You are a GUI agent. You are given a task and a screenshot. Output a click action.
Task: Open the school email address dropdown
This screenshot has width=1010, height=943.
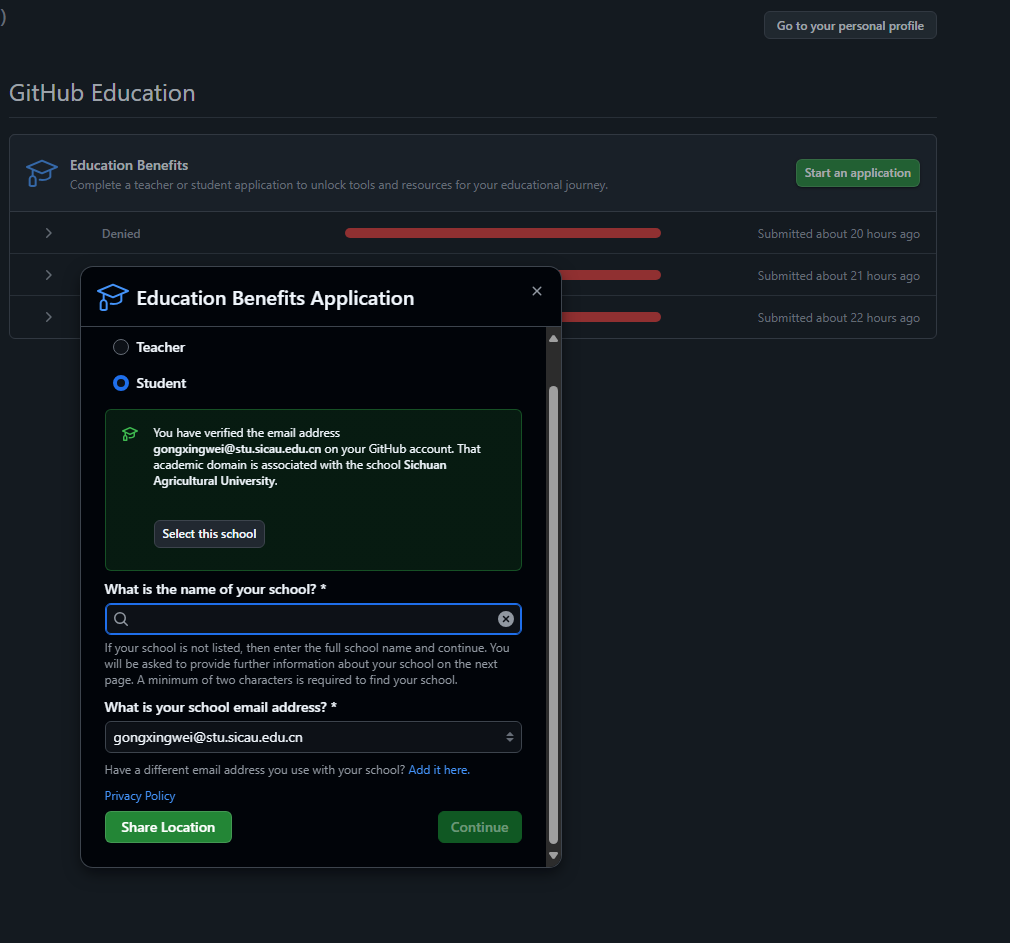pyautogui.click(x=313, y=737)
